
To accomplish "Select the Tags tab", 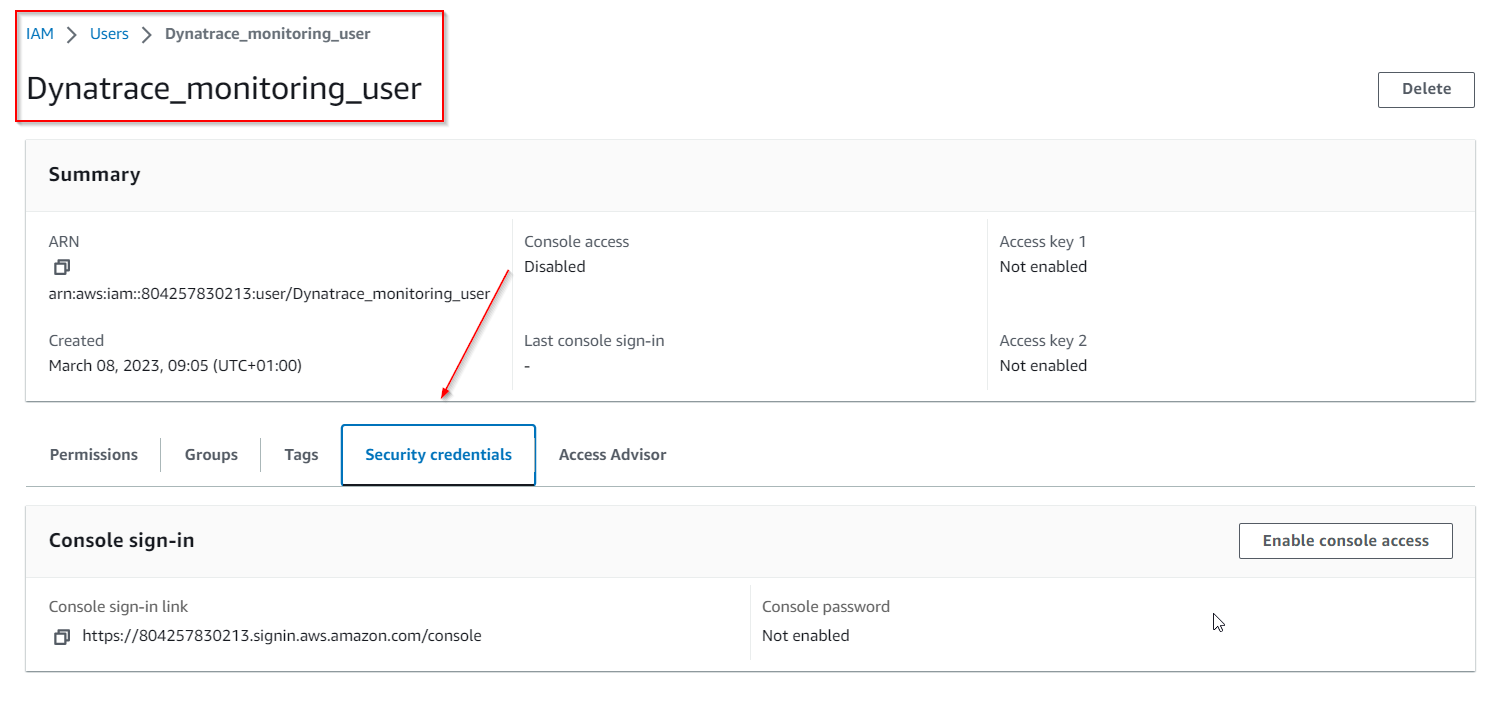I will pyautogui.click(x=301, y=455).
